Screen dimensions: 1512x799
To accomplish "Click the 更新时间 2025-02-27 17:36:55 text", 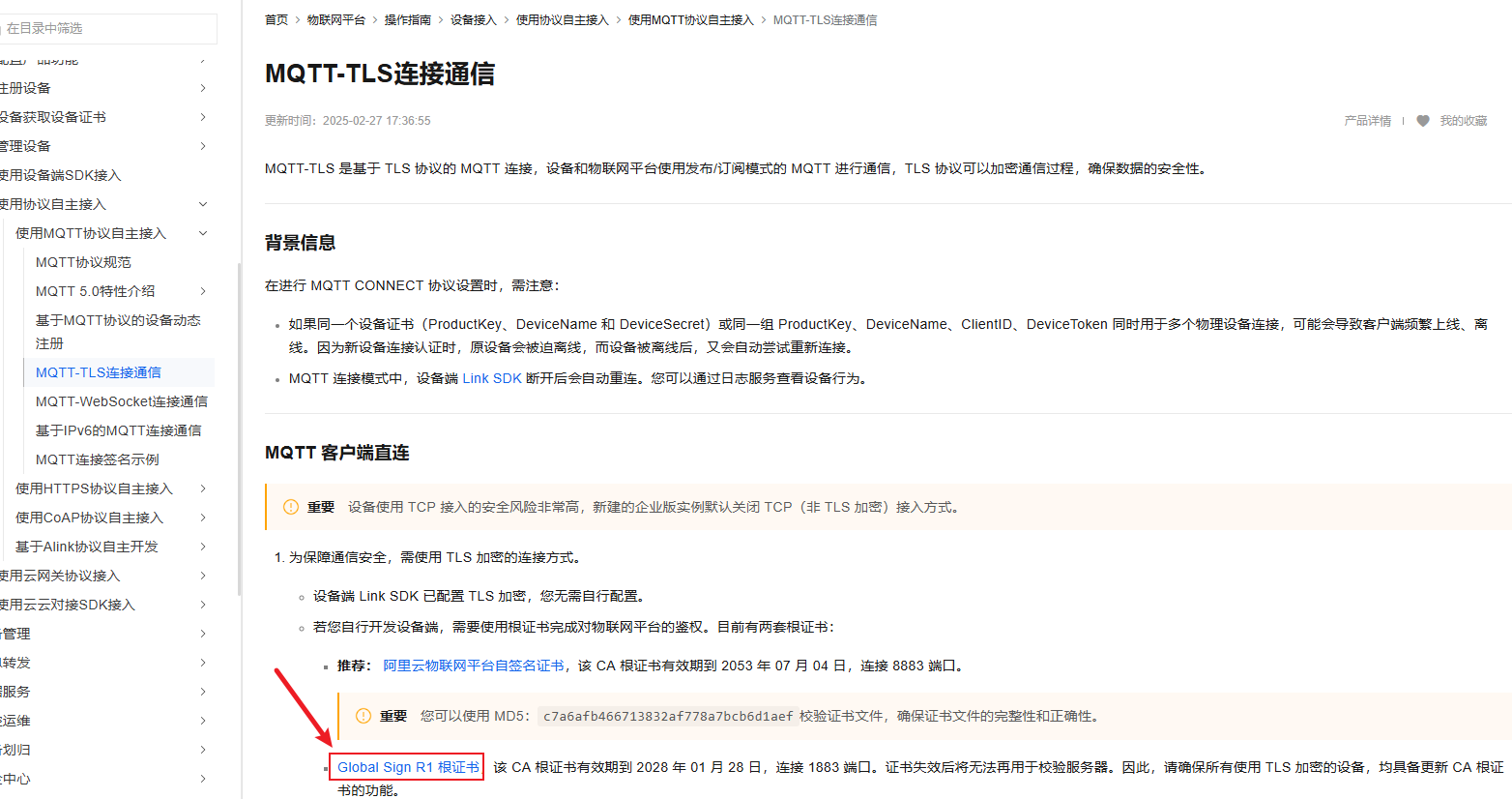I will point(348,121).
